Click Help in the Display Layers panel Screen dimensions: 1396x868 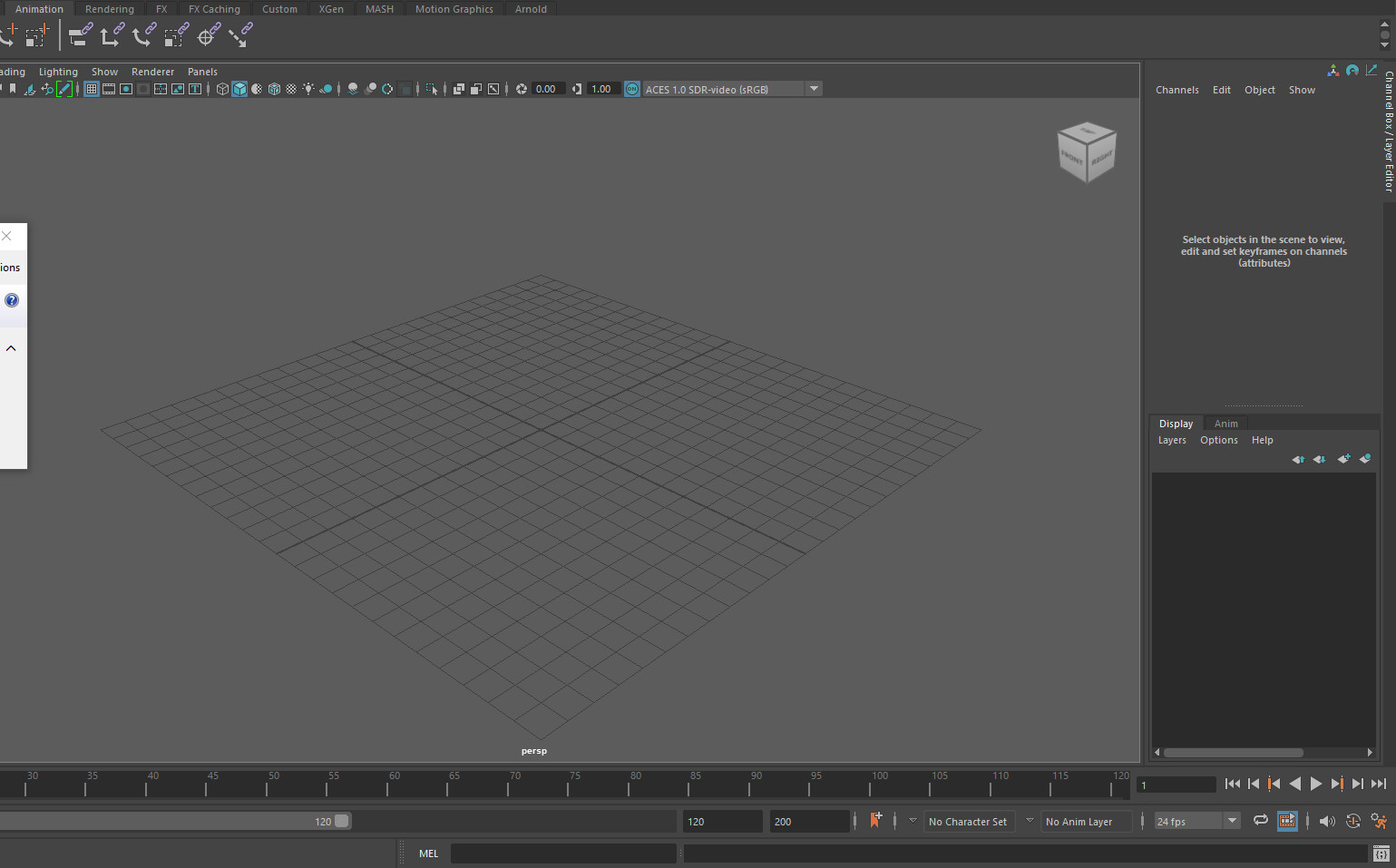(1262, 440)
